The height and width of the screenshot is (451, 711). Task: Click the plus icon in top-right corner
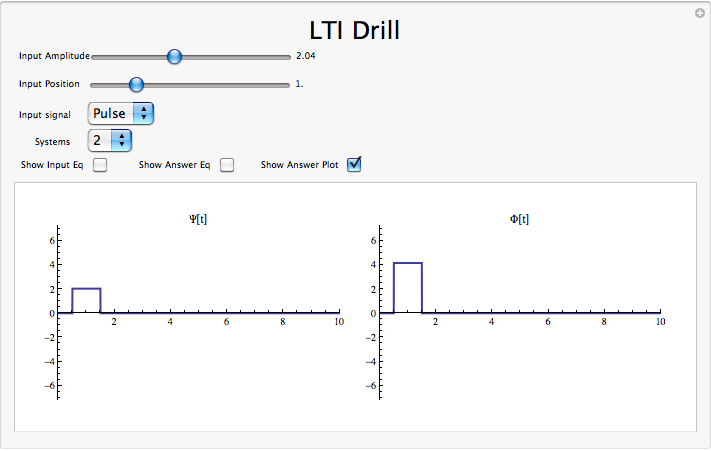point(699,13)
